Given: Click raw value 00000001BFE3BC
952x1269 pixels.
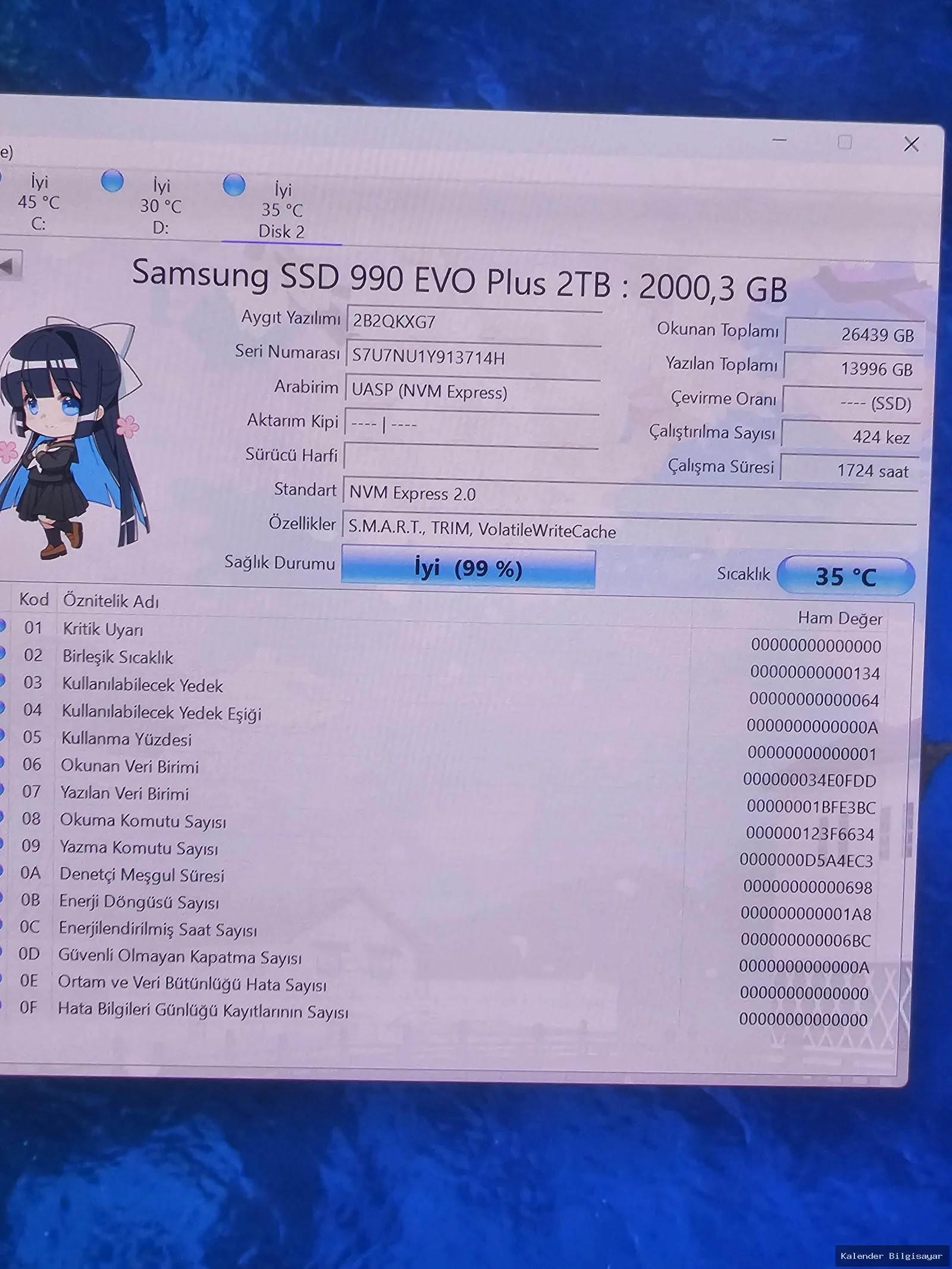Looking at the screenshot, I should [x=812, y=807].
